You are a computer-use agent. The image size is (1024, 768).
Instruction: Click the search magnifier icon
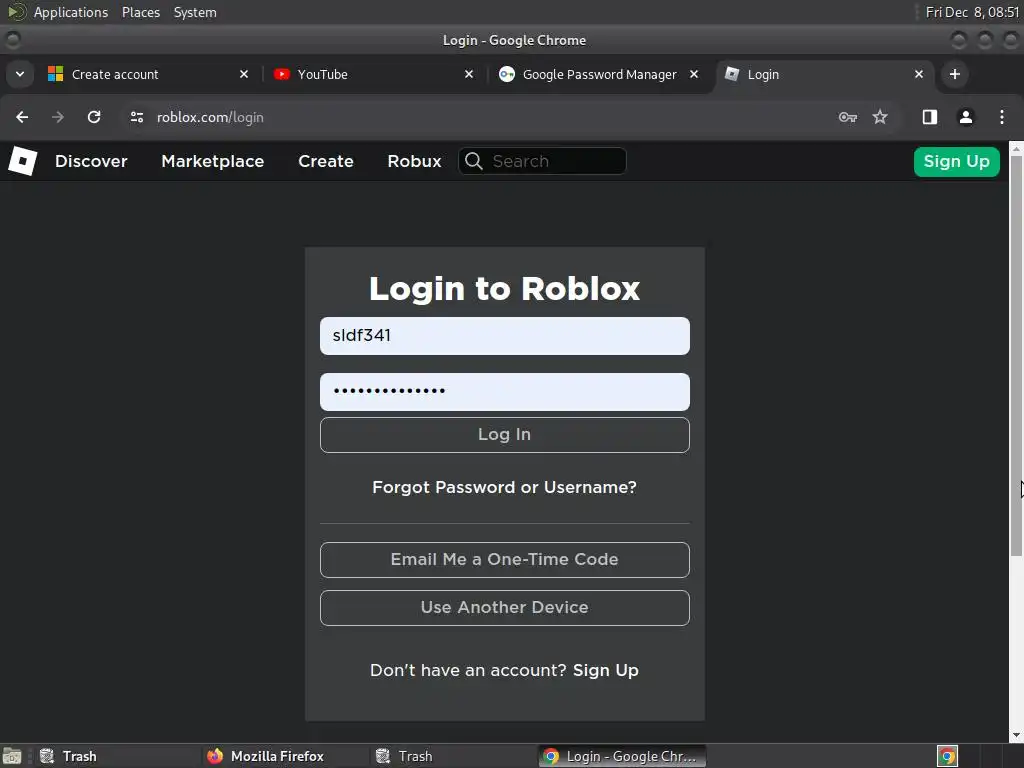(x=474, y=161)
